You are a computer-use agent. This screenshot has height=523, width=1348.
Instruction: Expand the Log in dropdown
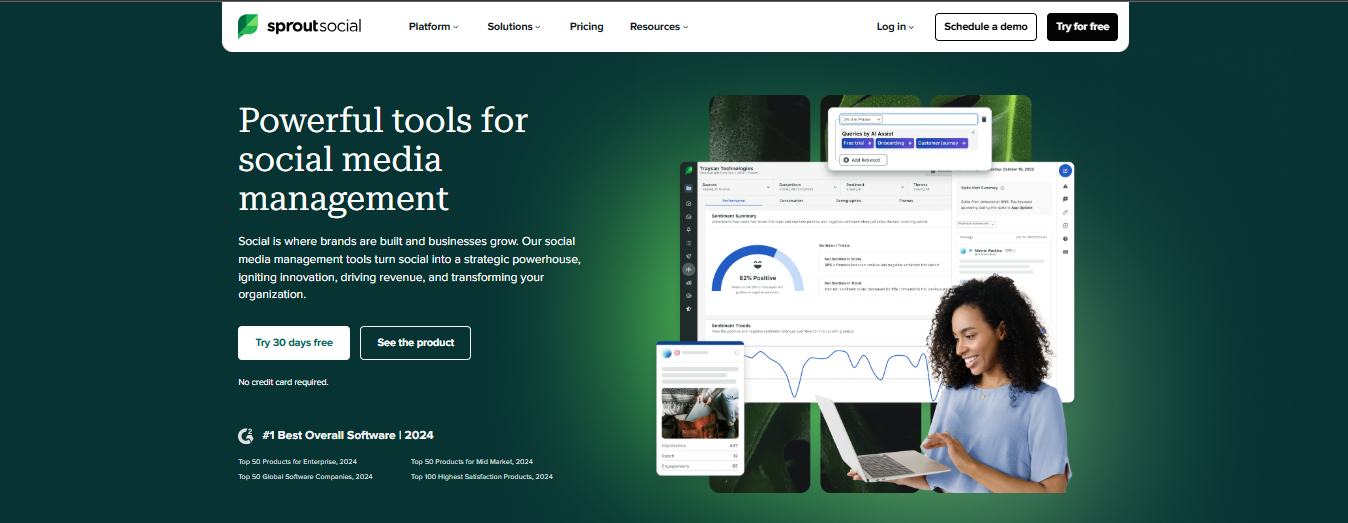(895, 27)
